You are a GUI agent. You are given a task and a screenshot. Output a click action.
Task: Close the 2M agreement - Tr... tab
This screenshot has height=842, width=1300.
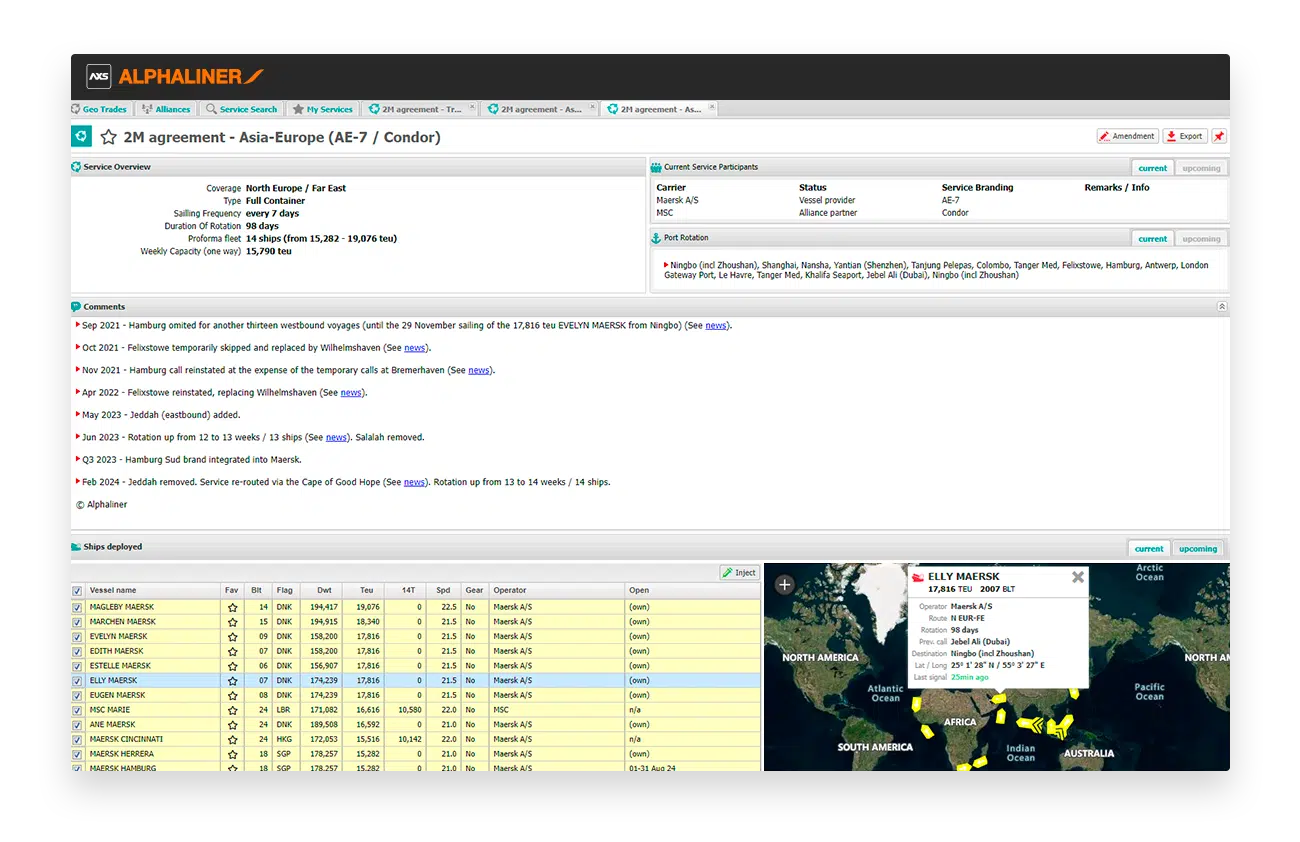[472, 106]
